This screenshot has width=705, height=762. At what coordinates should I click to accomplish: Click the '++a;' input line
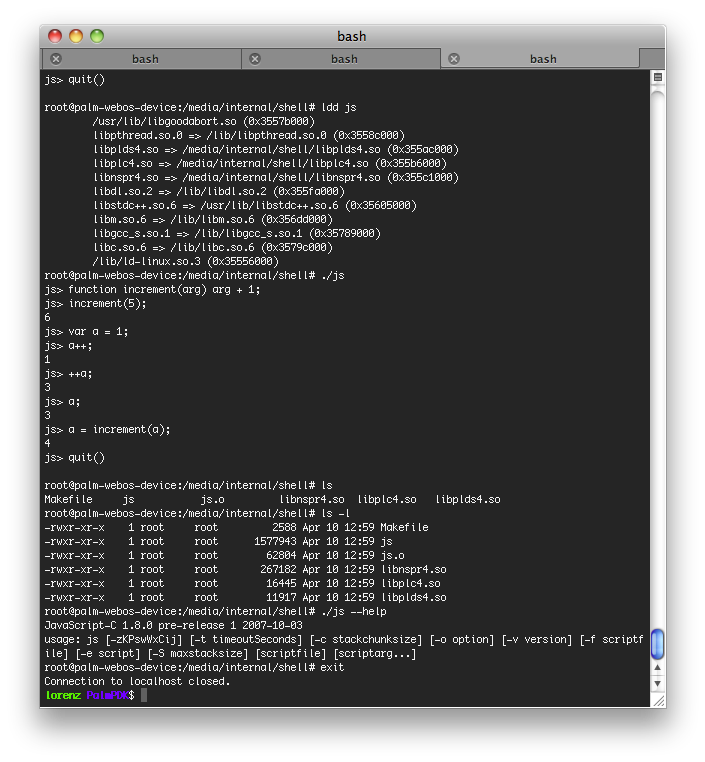[x=68, y=374]
